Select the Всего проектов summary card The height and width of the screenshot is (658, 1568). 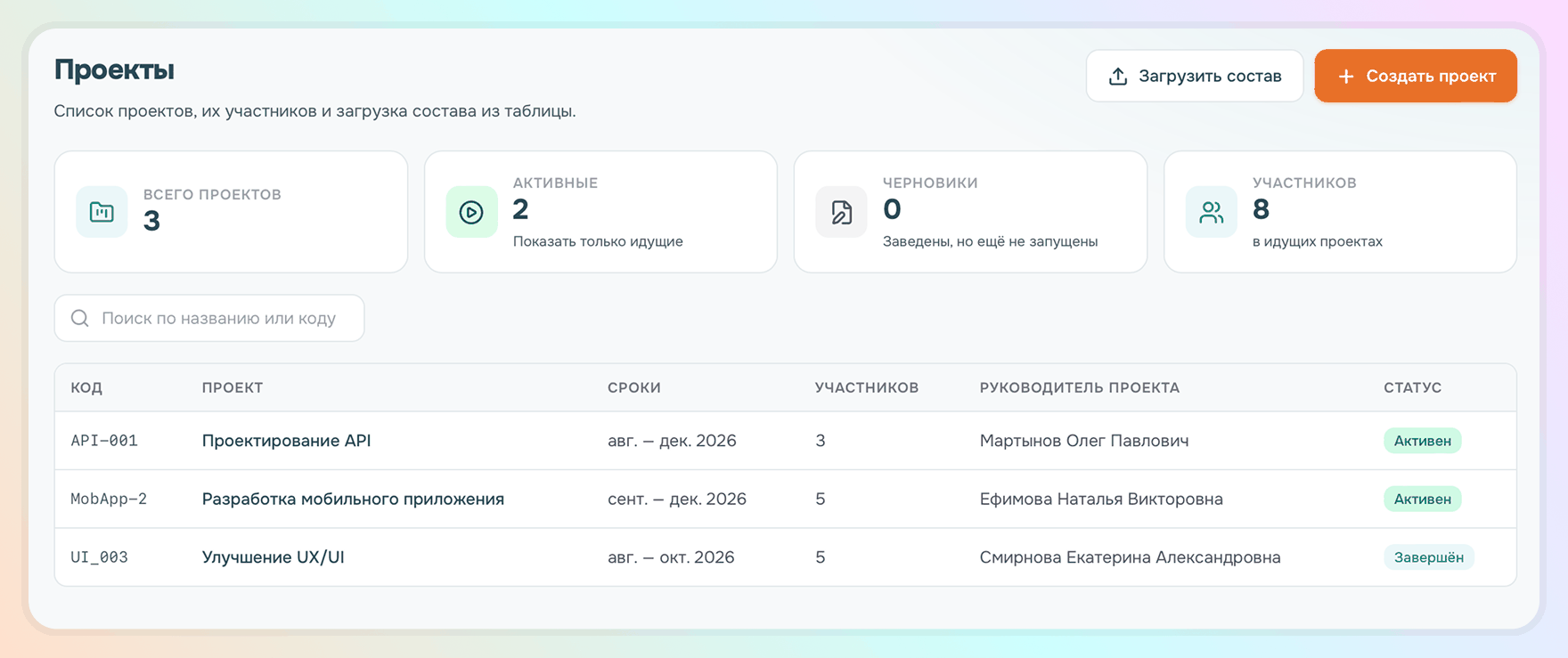tap(231, 212)
